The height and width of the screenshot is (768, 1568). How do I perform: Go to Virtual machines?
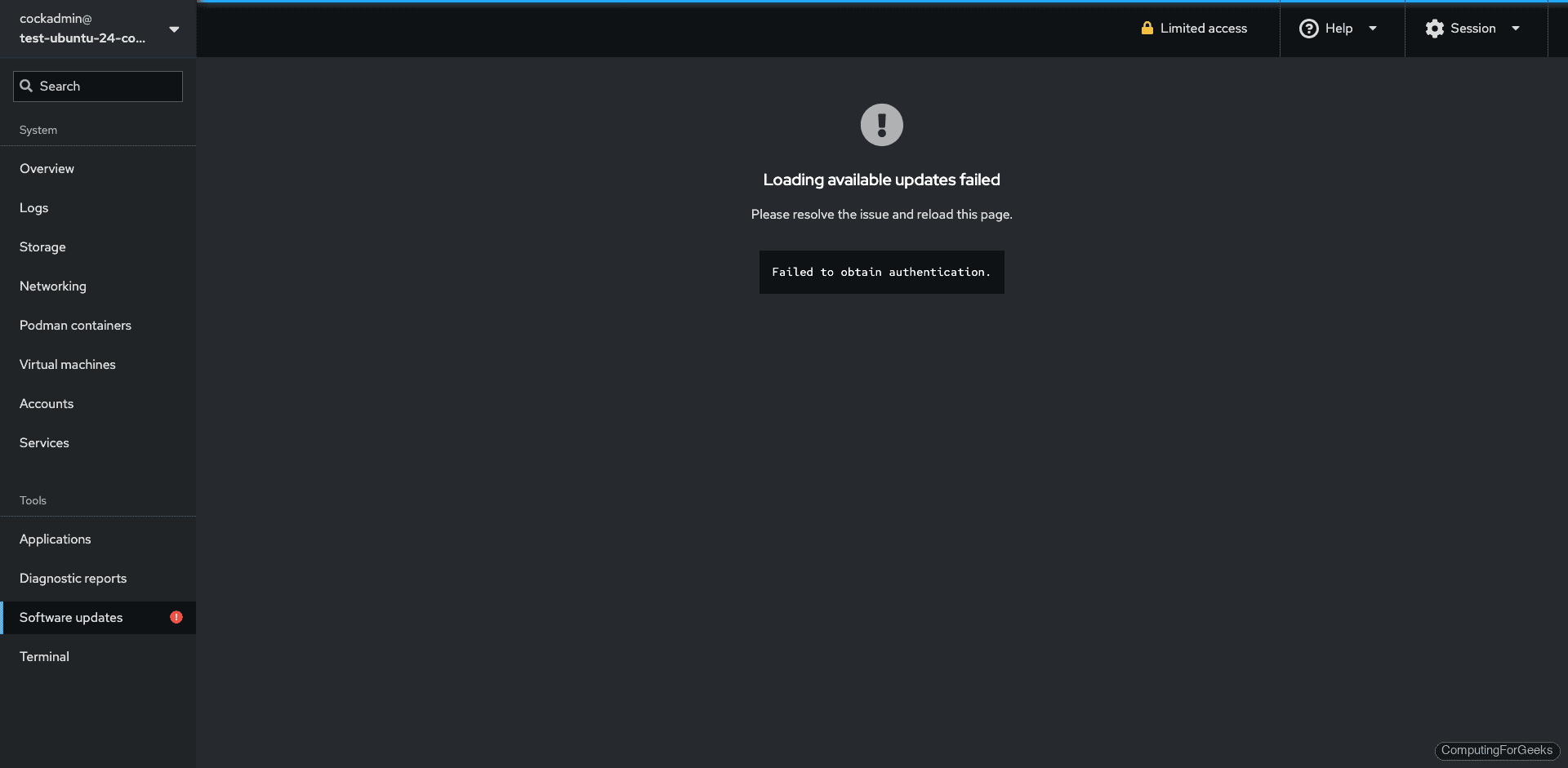click(67, 364)
